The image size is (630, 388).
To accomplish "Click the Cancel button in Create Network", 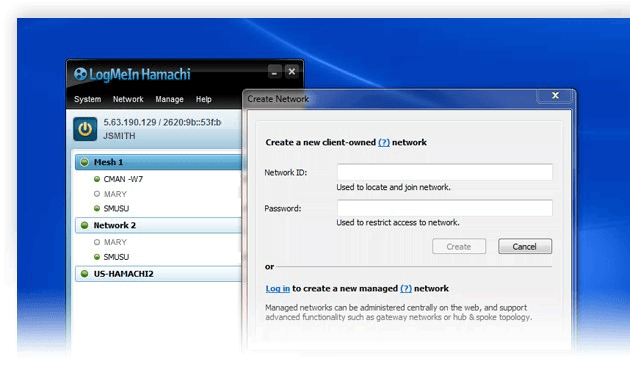I will point(525,246).
